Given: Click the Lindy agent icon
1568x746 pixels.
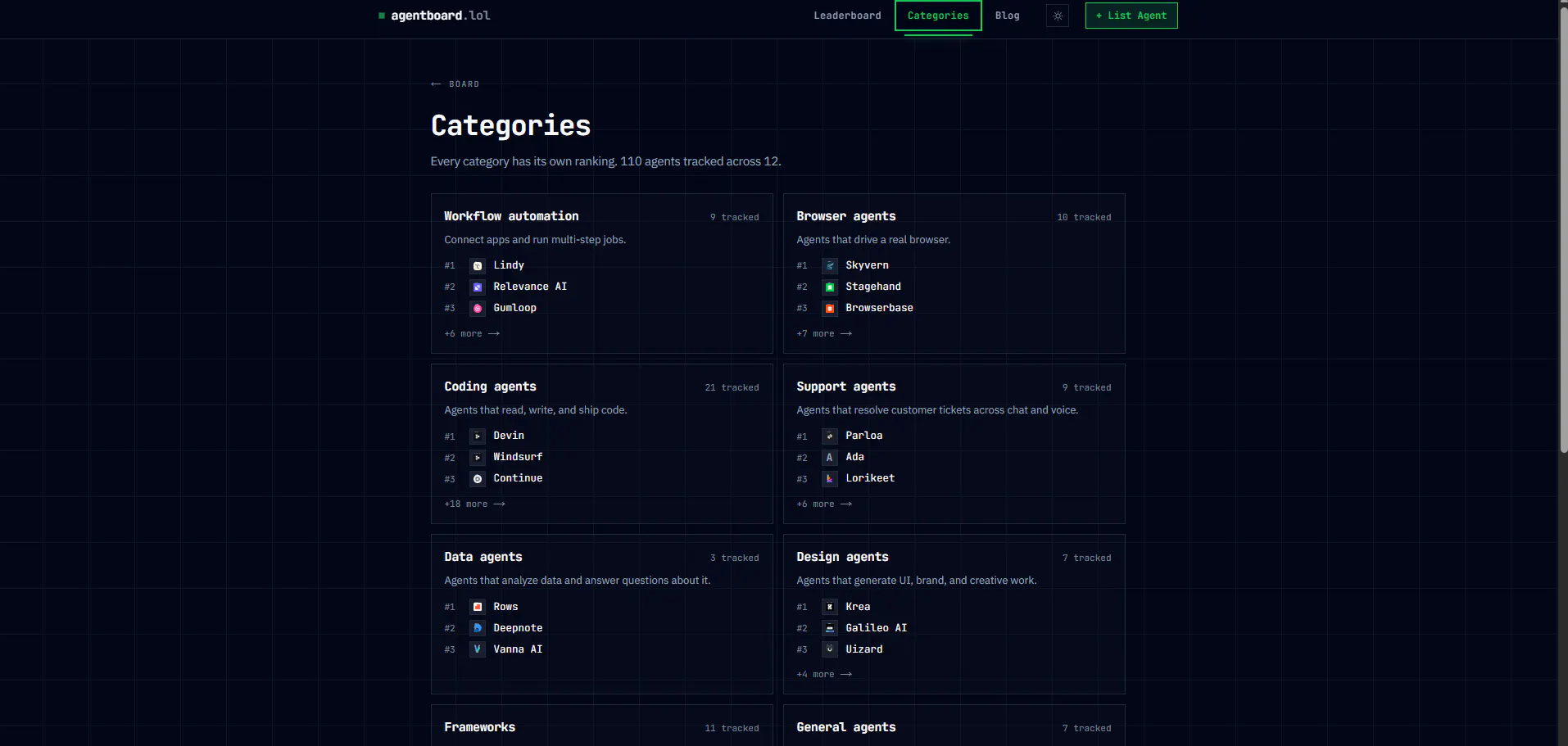Looking at the screenshot, I should (x=478, y=266).
